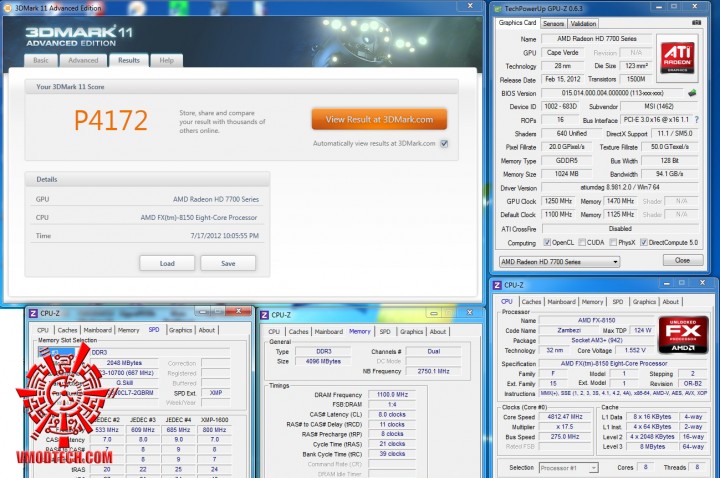This screenshot has width=720, height=478.
Task: Click the Core Speed 4812.47 MHz value
Action: [x=565, y=417]
